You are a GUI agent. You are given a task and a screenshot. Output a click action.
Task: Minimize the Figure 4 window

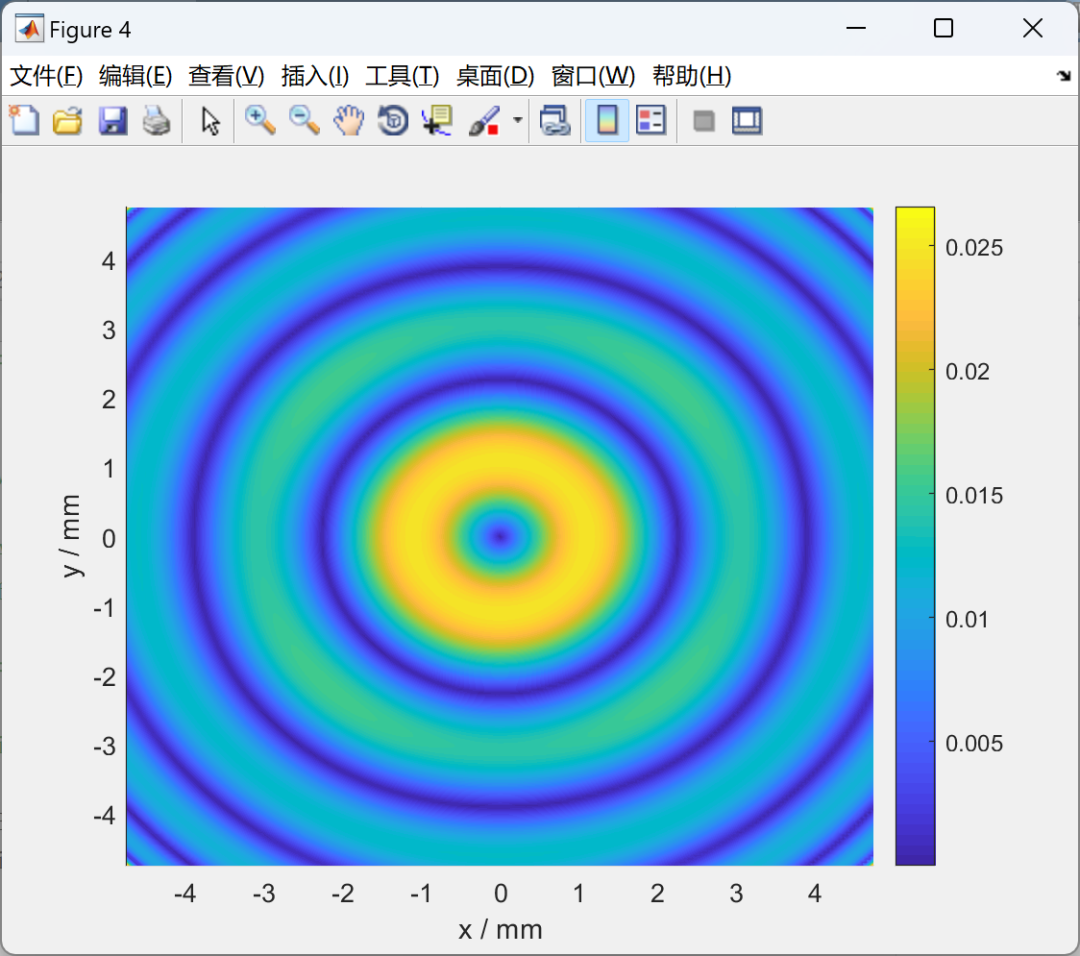(x=855, y=28)
